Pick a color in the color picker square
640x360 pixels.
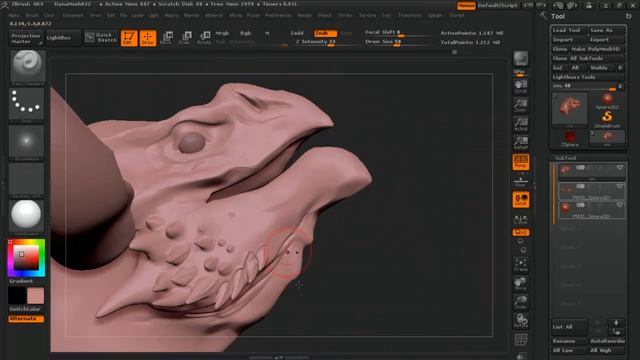[x=26, y=258]
